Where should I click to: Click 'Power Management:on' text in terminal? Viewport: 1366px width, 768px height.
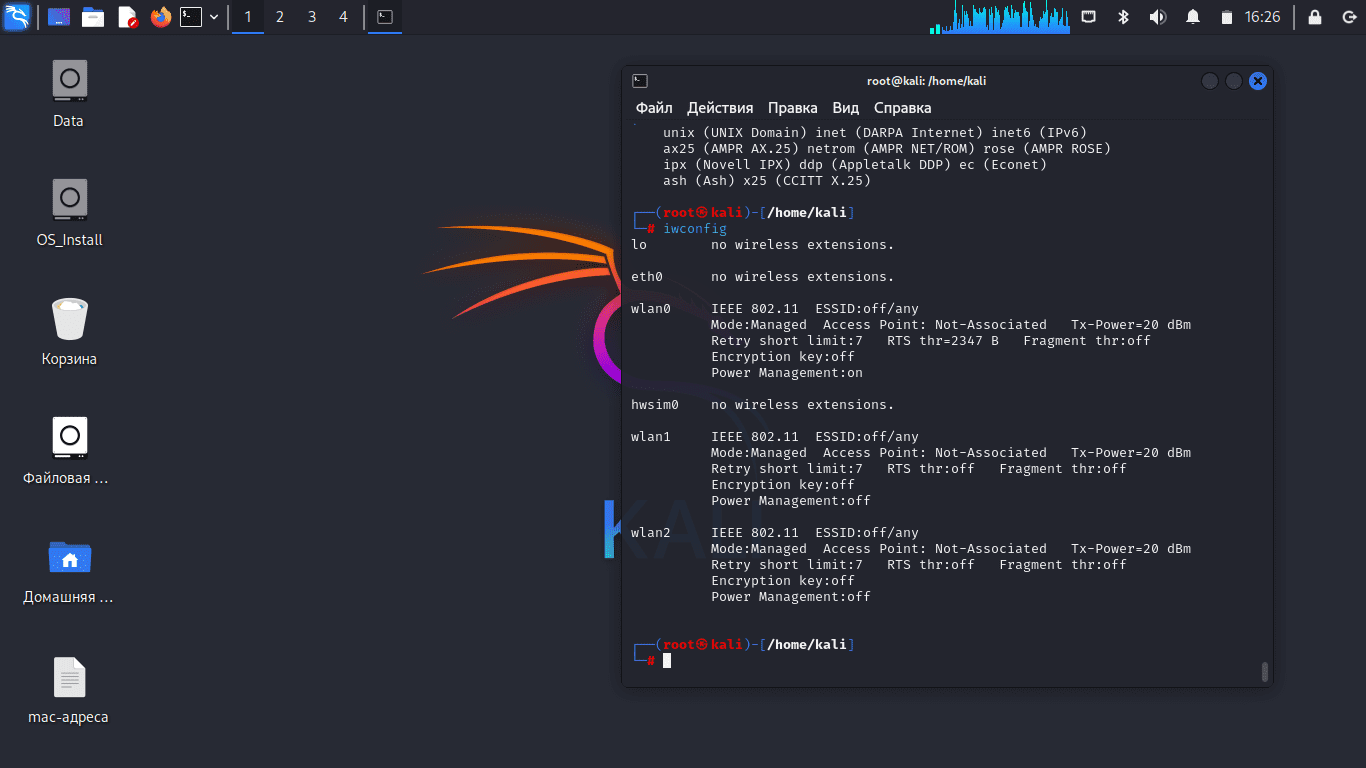click(787, 373)
